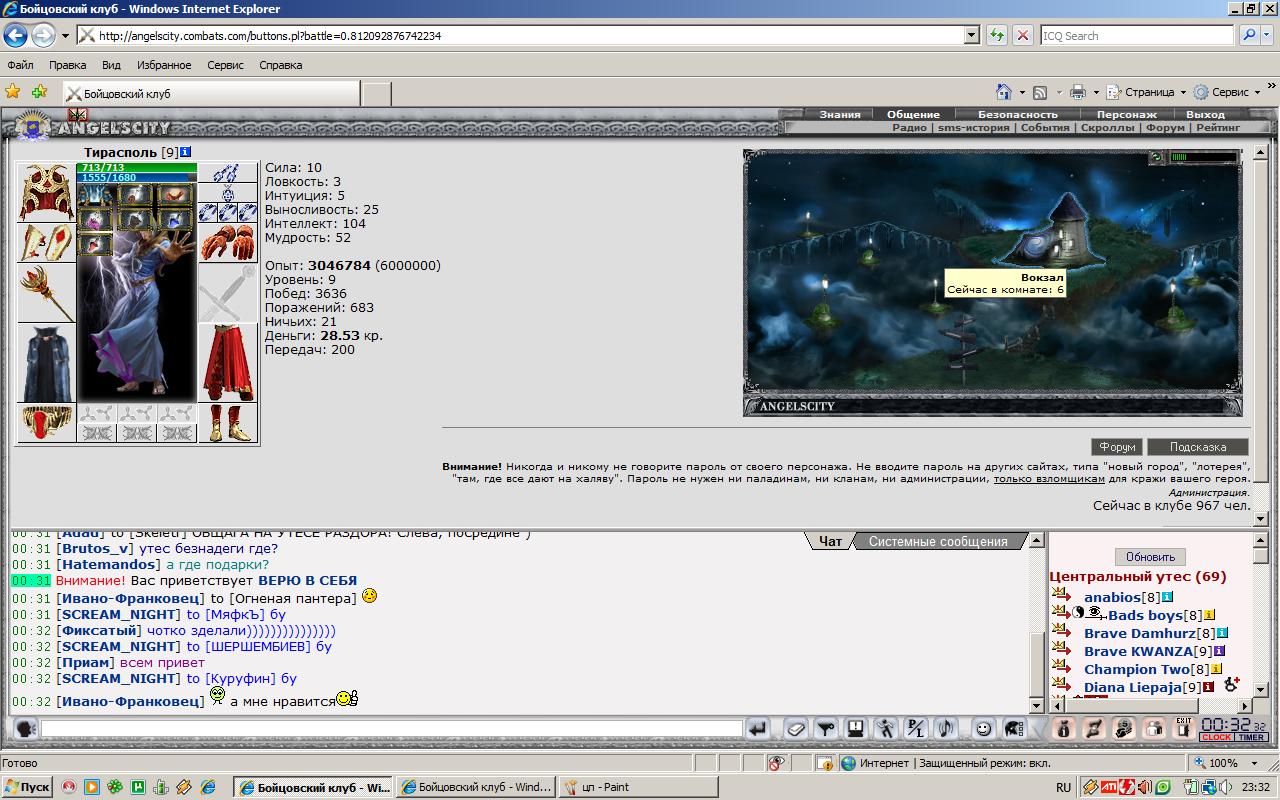Click the Пуск start button
The height and width of the screenshot is (800, 1280).
[27, 787]
